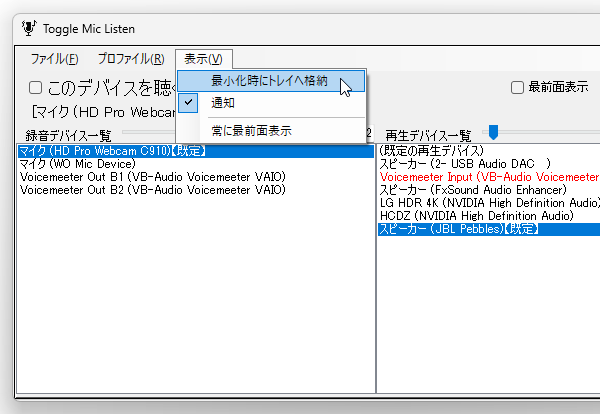The width and height of the screenshot is (600, 414).
Task: Adjust the playback device volume slider thumb
Action: pyautogui.click(x=493, y=132)
